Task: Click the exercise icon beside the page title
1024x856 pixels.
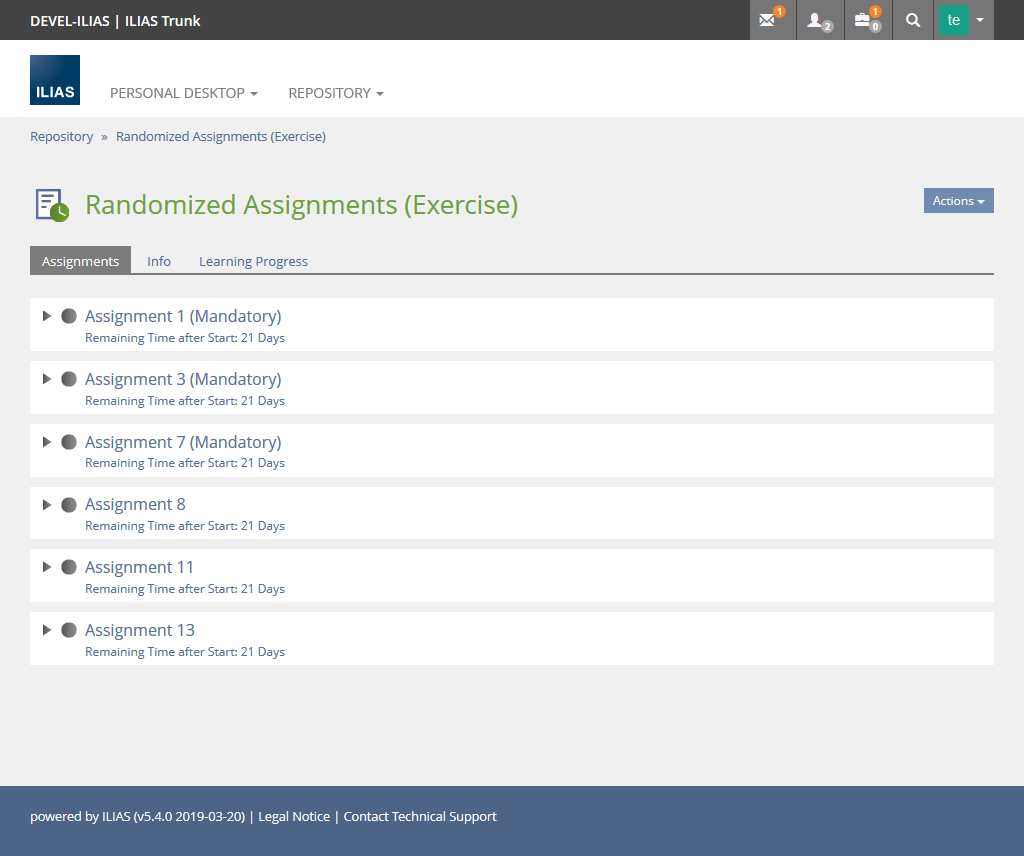Action: tap(52, 205)
